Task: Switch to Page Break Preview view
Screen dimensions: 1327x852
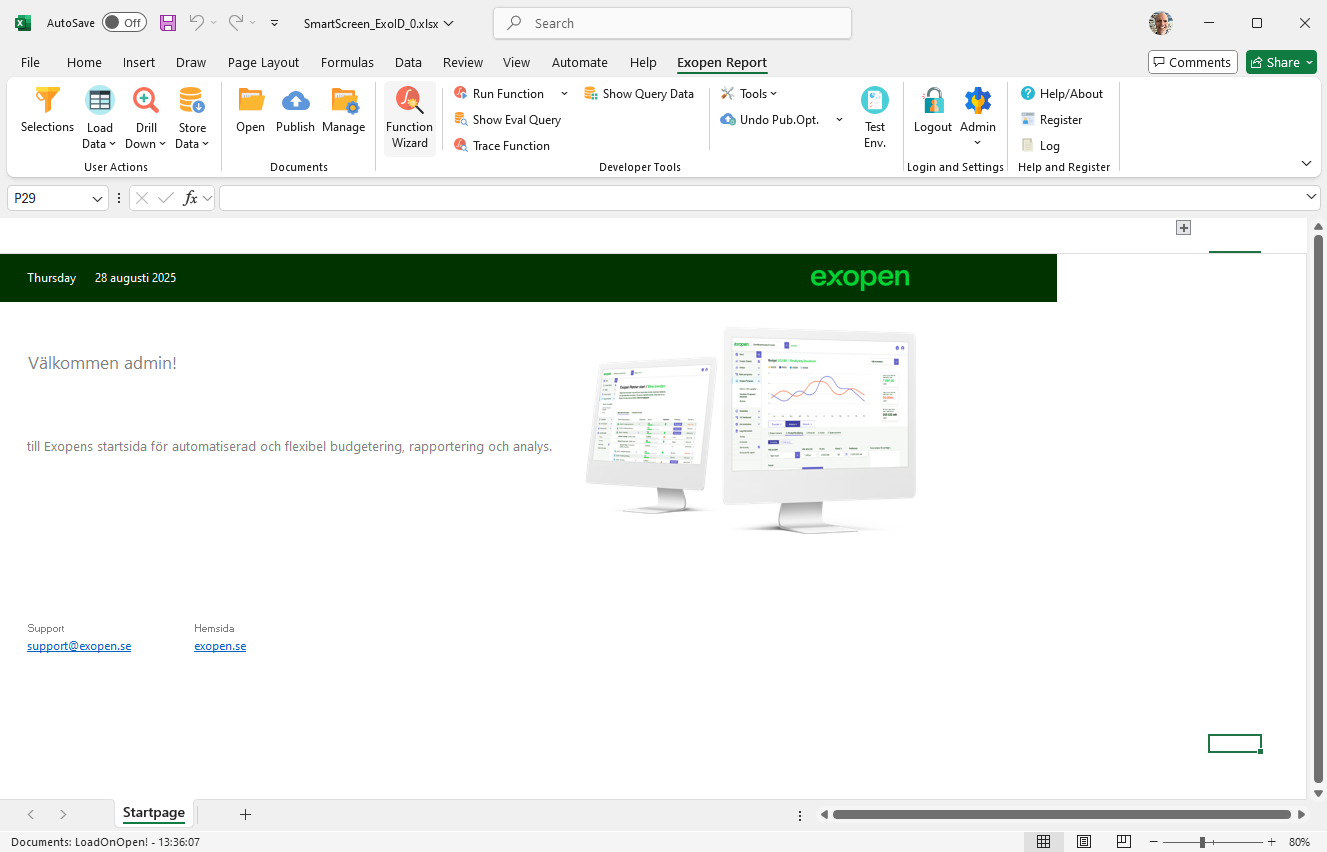Action: pyautogui.click(x=1124, y=842)
